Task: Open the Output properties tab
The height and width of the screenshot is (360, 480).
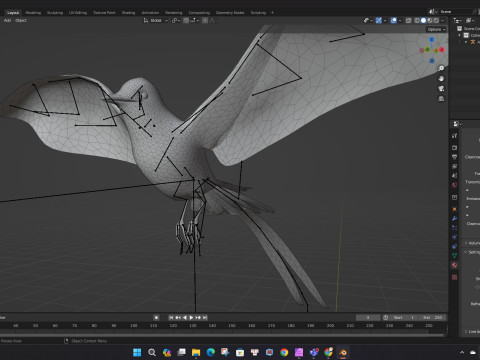Action: pyautogui.click(x=454, y=157)
